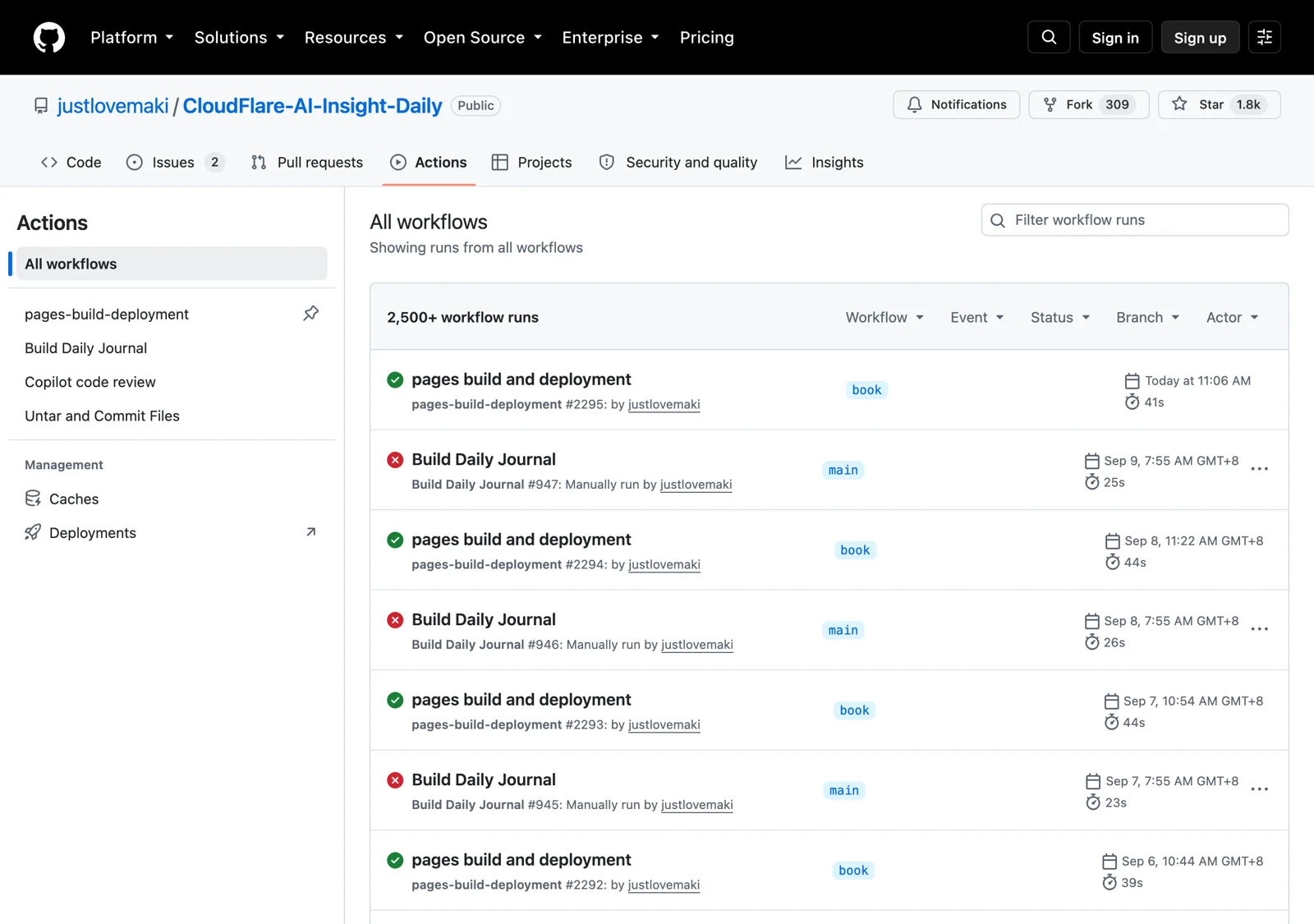
Task: Open the Actor filter dropdown
Action: click(x=1232, y=317)
